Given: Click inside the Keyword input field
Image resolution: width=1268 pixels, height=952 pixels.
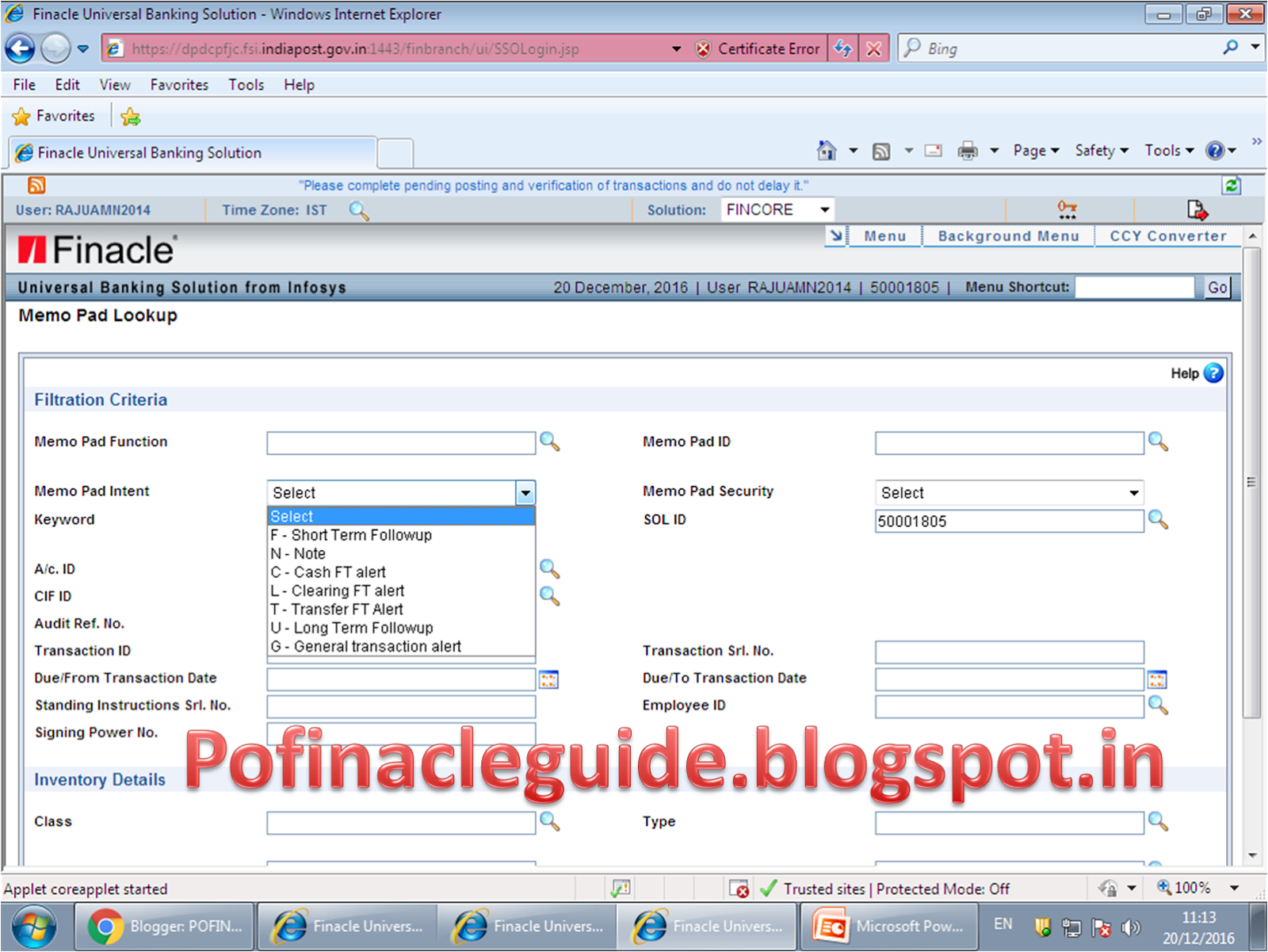Looking at the screenshot, I should (400, 519).
